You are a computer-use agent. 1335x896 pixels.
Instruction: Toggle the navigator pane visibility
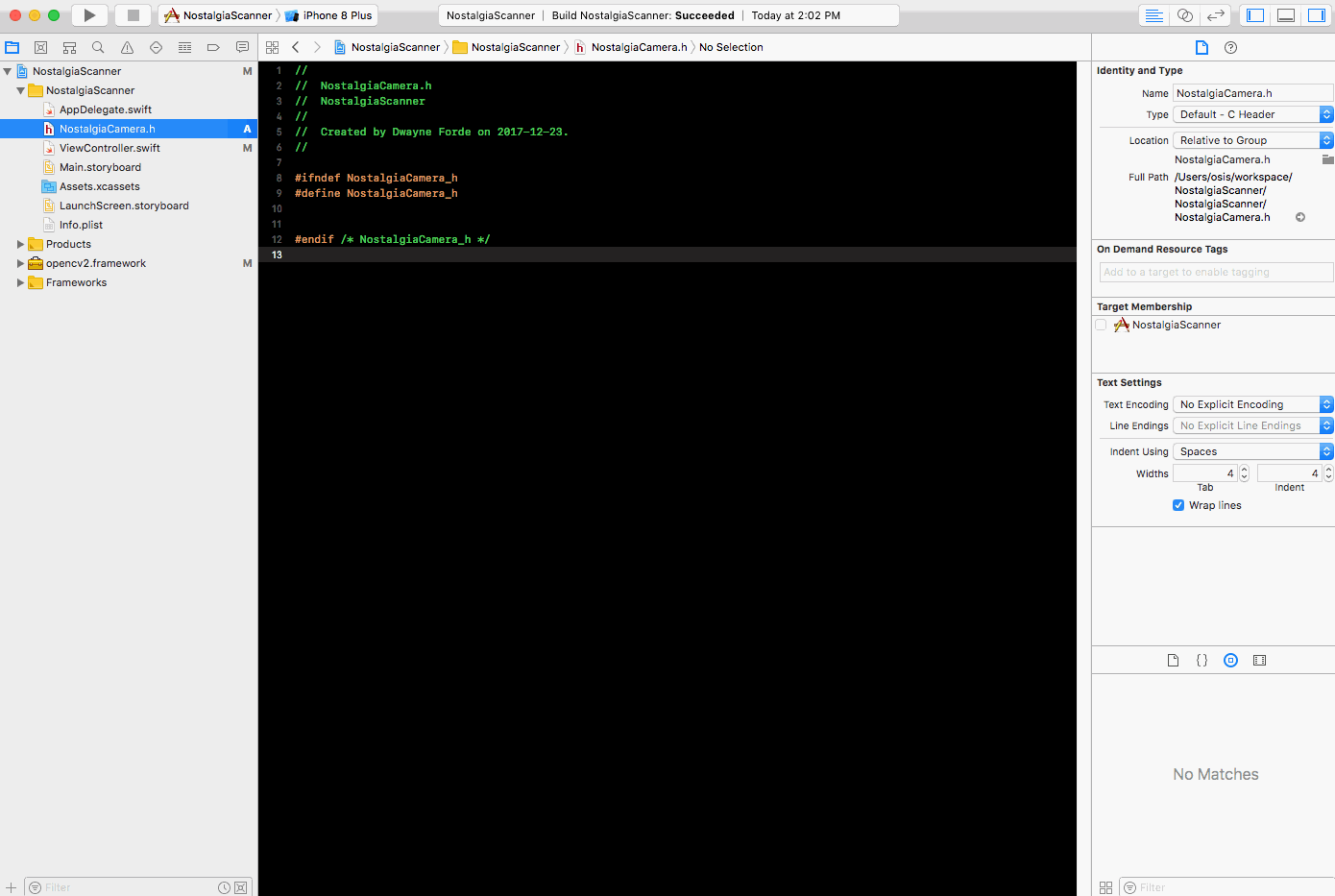(1255, 15)
